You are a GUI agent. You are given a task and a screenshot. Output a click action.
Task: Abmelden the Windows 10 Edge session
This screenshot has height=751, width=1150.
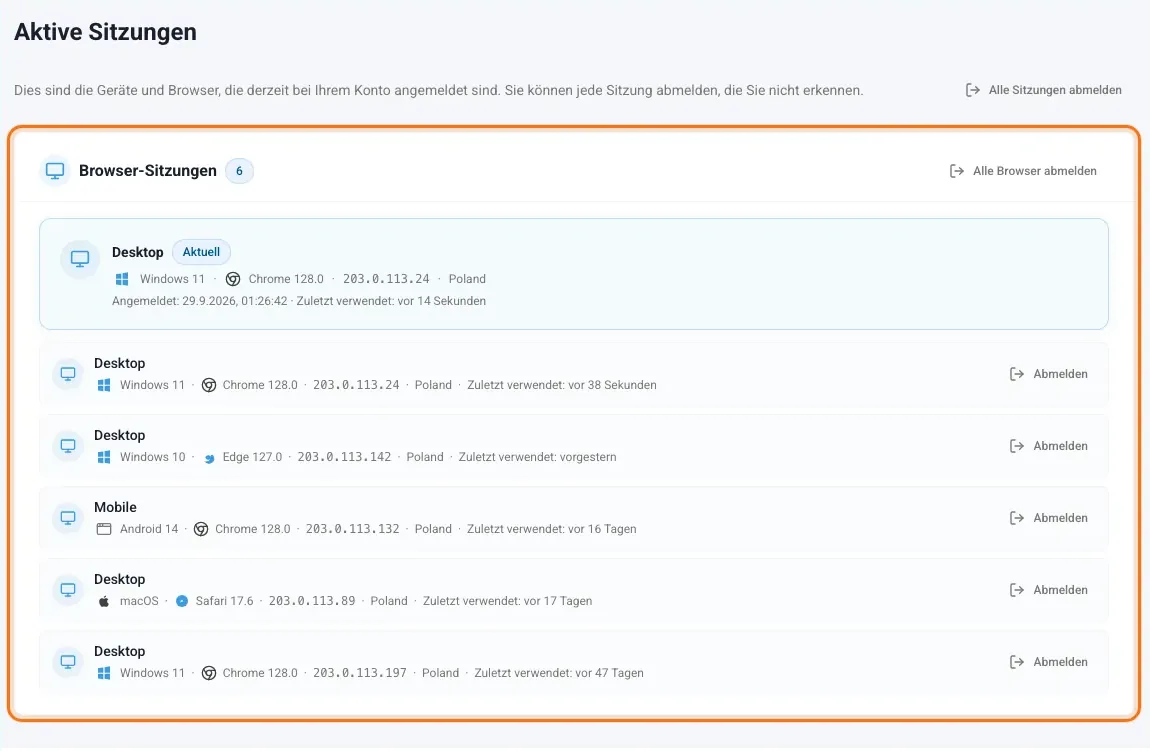click(1048, 446)
